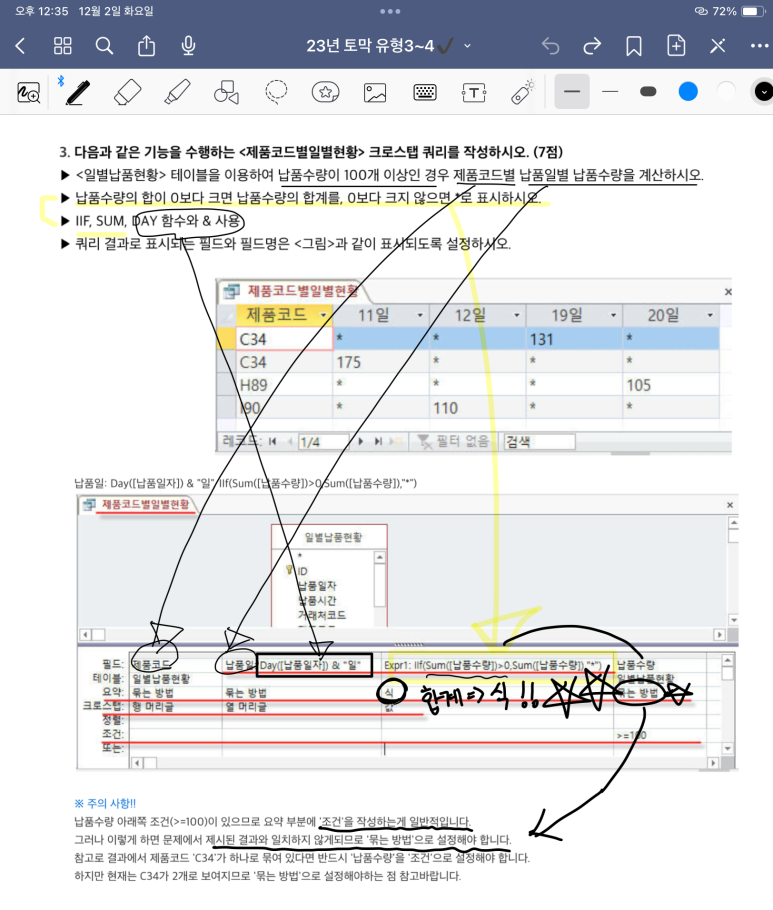Redo the last action
This screenshot has width=773, height=910.
coord(592,46)
